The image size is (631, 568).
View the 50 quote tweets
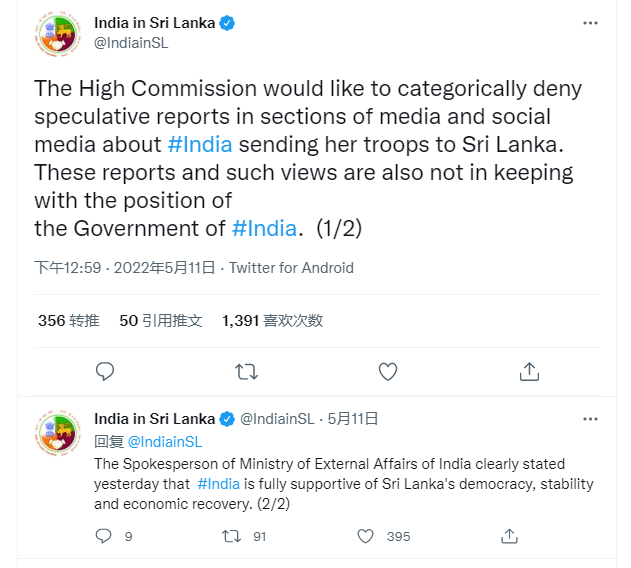160,321
